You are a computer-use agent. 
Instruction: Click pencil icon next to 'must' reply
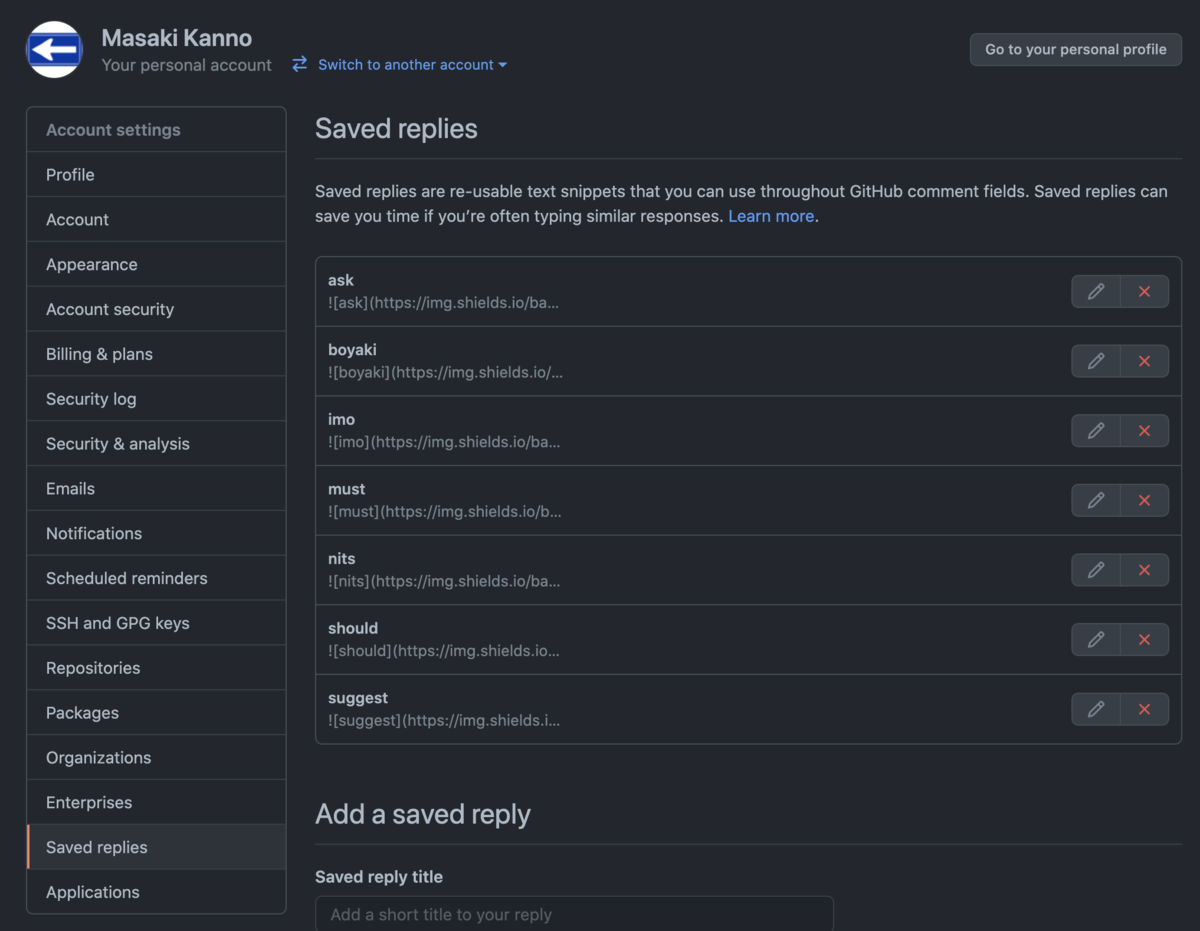click(1096, 500)
